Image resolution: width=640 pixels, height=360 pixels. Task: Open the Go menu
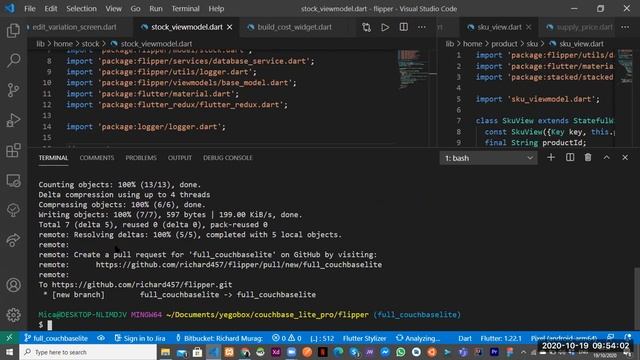[x=135, y=9]
